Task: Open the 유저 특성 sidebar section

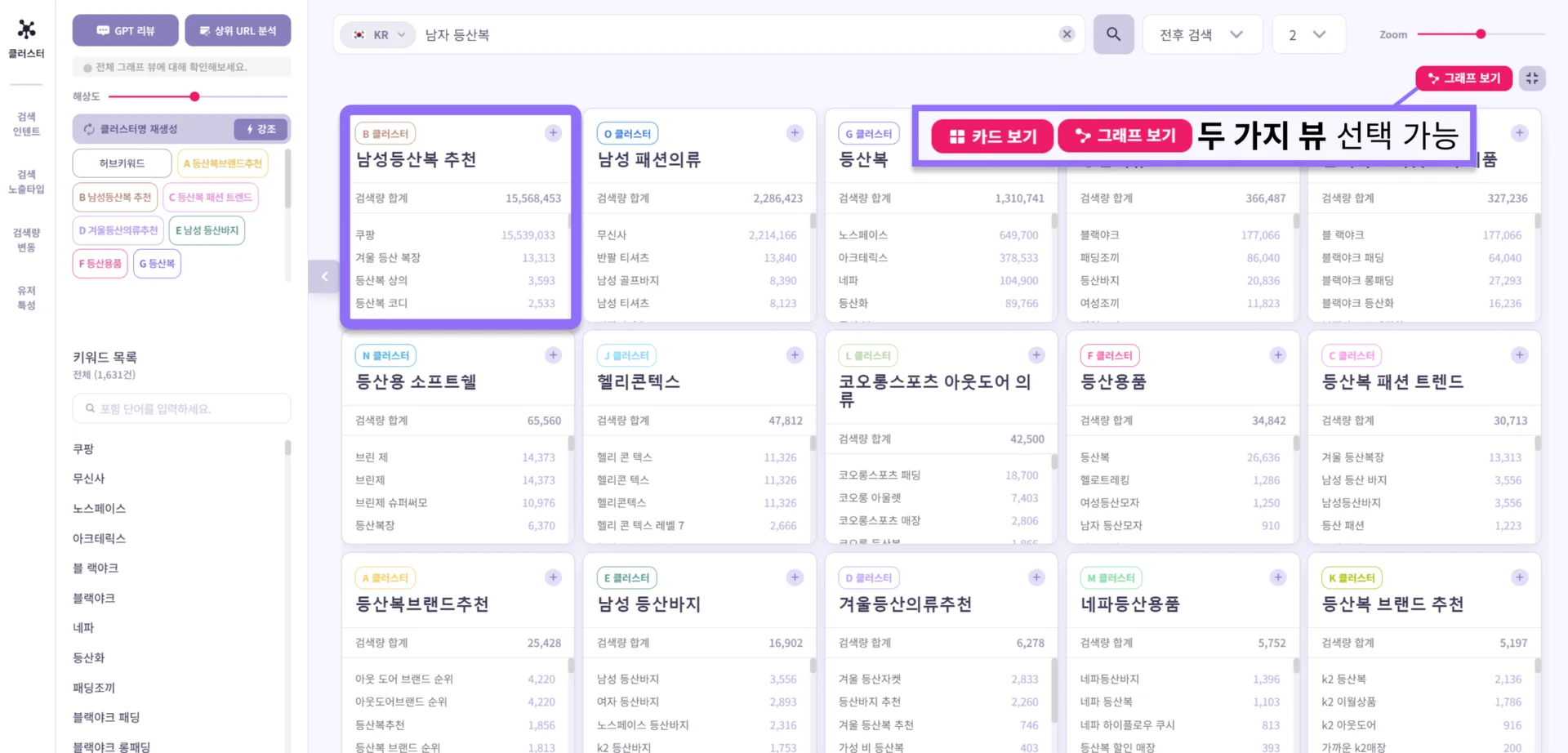Action: point(25,296)
